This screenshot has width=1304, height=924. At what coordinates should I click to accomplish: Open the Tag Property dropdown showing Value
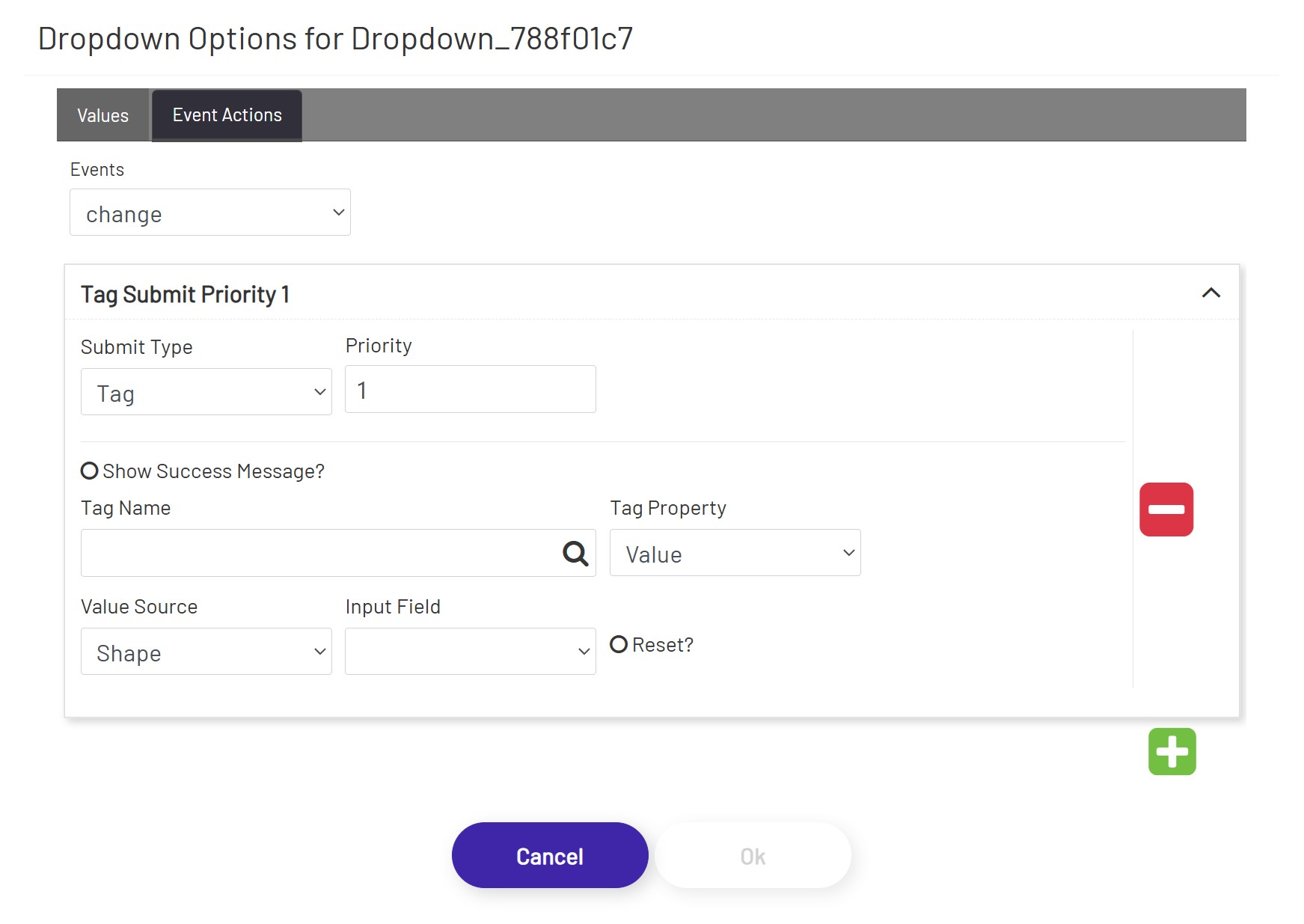734,553
